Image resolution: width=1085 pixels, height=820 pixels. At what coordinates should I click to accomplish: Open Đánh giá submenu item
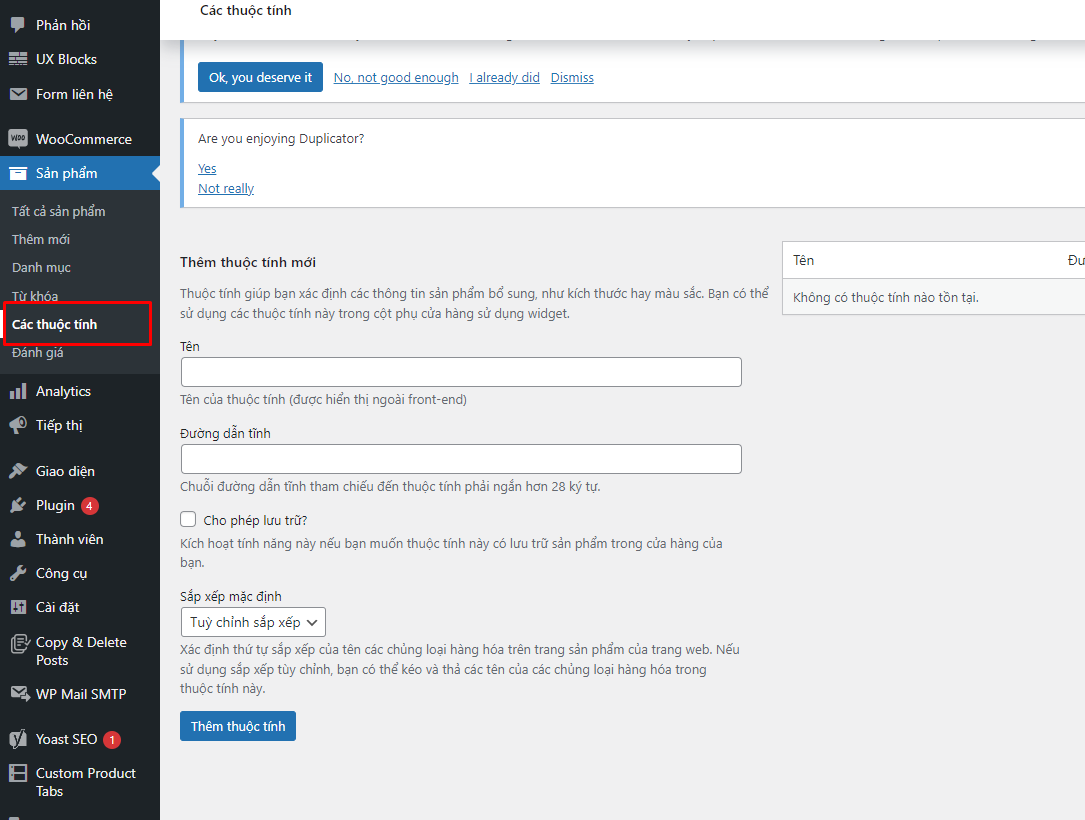[x=37, y=353]
